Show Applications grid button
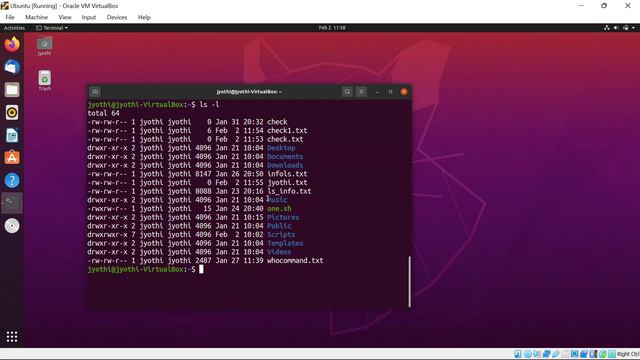The height and width of the screenshot is (360, 640). [12, 337]
